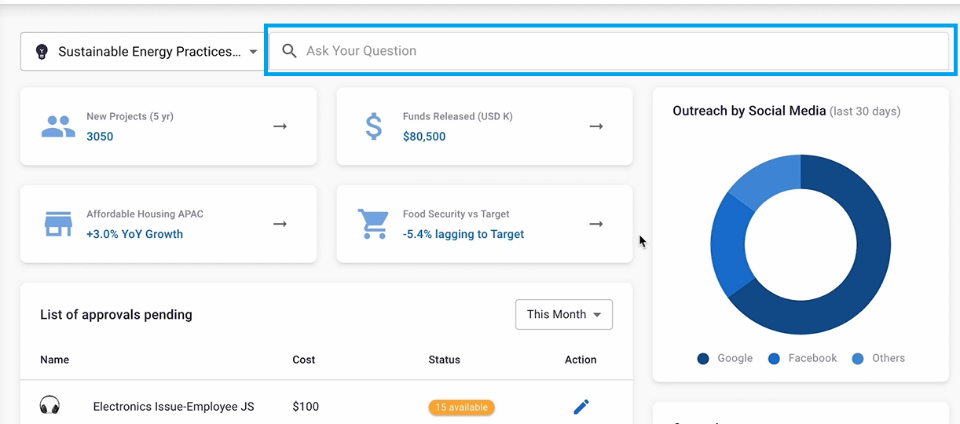This screenshot has height=424, width=960.
Task: Open Funds Released details arrow
Action: [596, 126]
